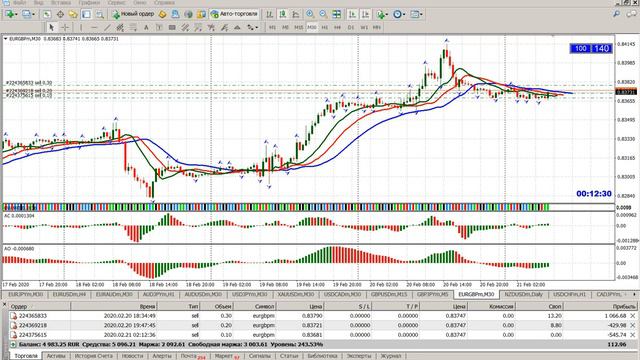Close order 224365833 with X
Screen dimensions: 640x360
click(633, 316)
